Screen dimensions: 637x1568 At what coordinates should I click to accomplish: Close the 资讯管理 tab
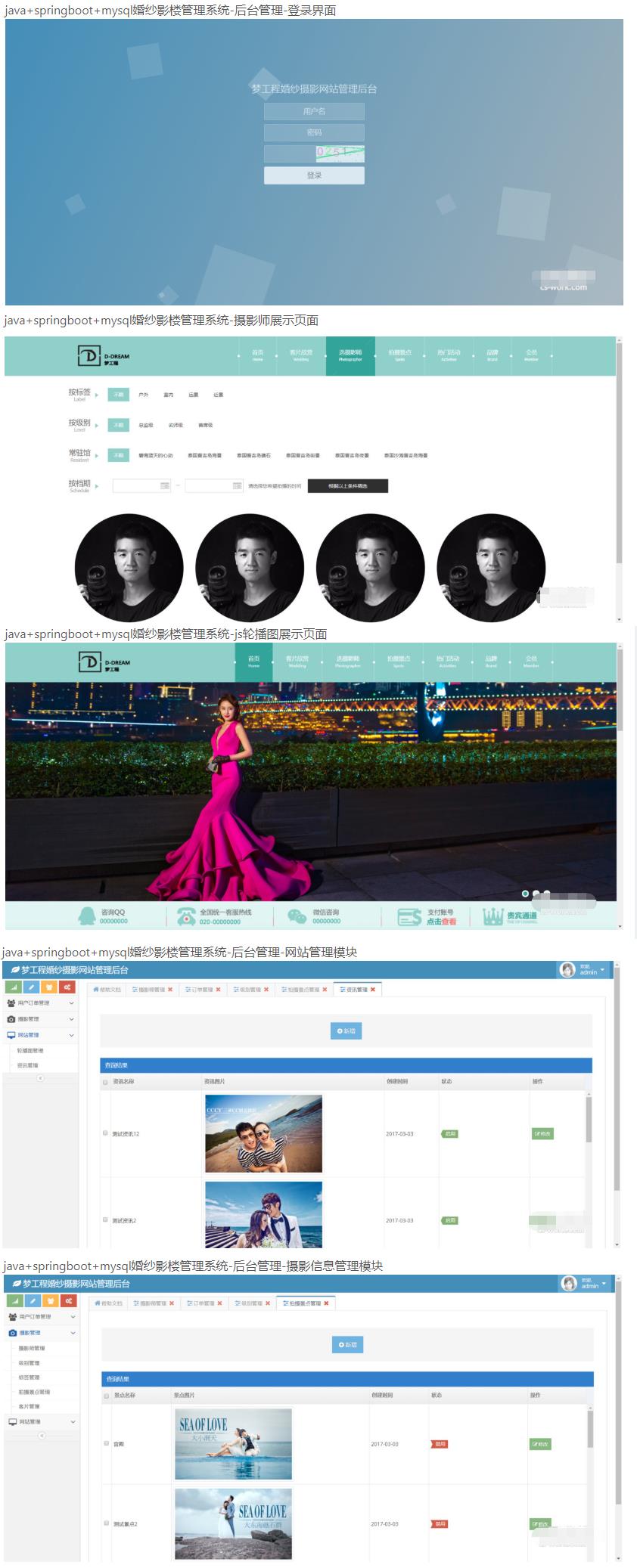373,990
